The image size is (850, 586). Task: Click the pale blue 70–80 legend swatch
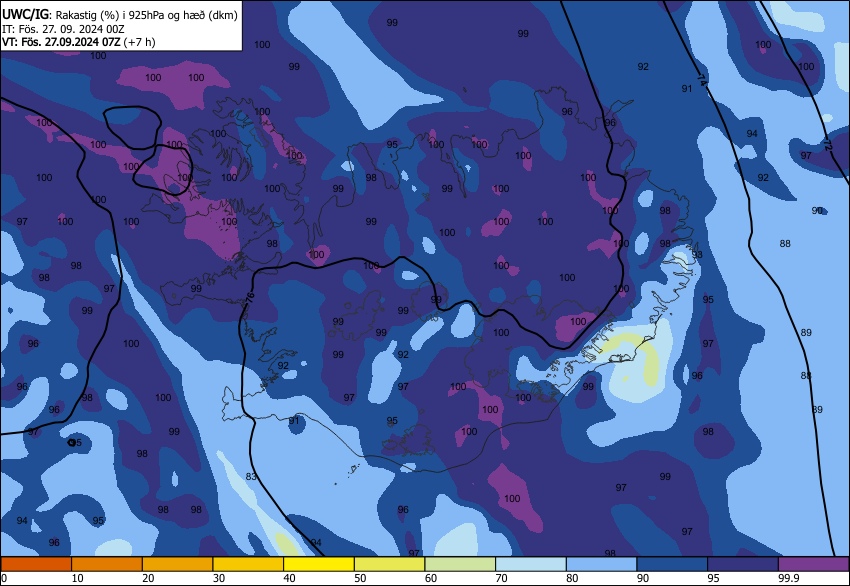click(531, 564)
